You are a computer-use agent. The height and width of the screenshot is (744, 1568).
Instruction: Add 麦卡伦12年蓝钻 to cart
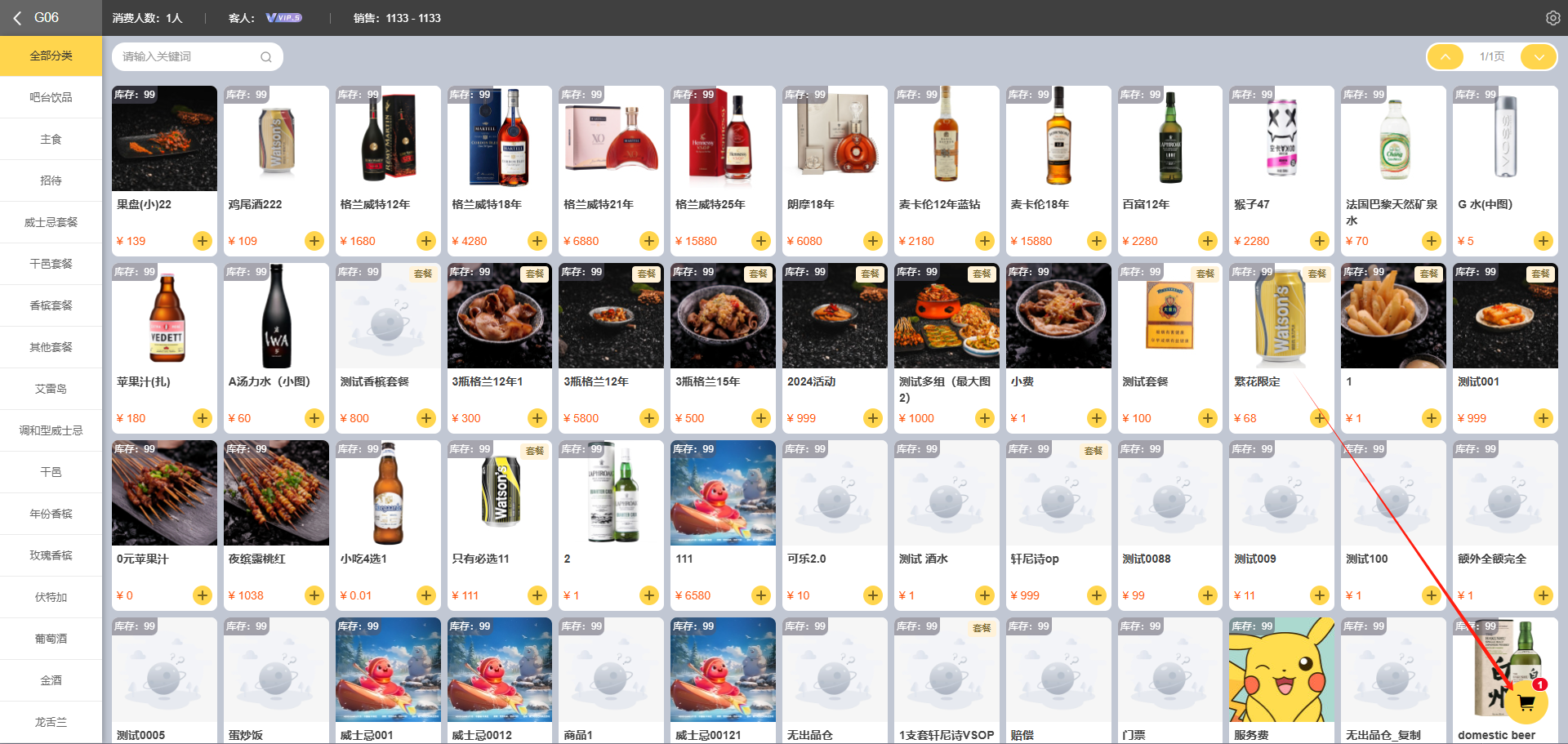(985, 241)
